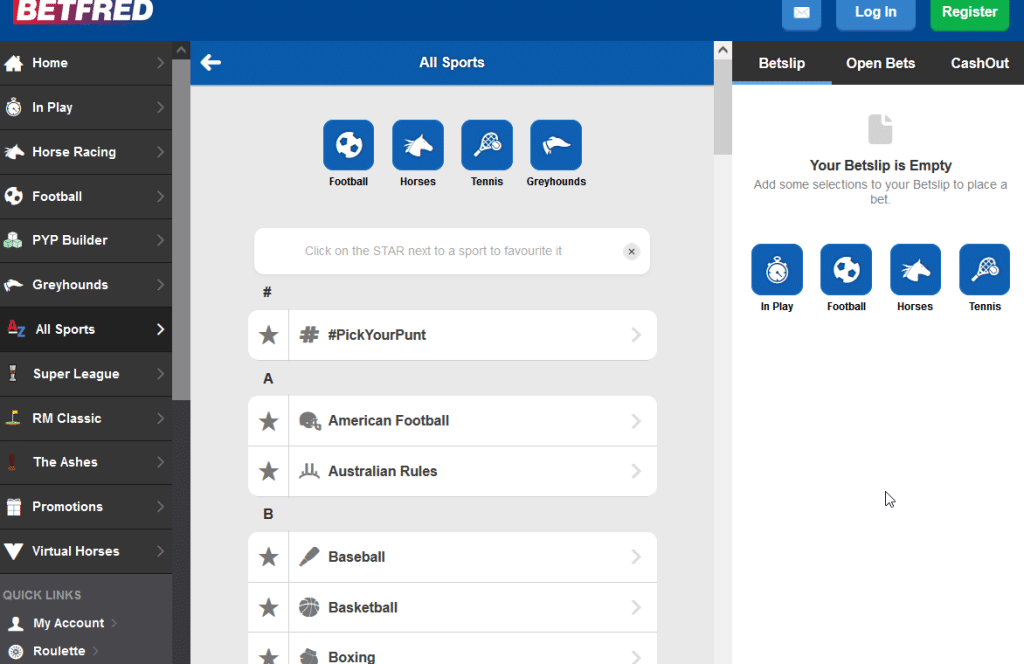Viewport: 1024px width, 664px height.
Task: Click the green Register button
Action: pyautogui.click(x=969, y=13)
